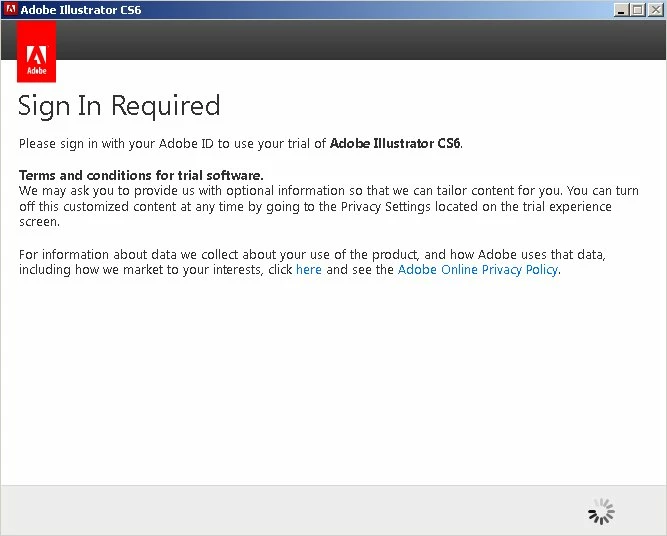Click 'Terms and conditions for trial software.' text
This screenshot has width=667, height=536.
[x=141, y=175]
